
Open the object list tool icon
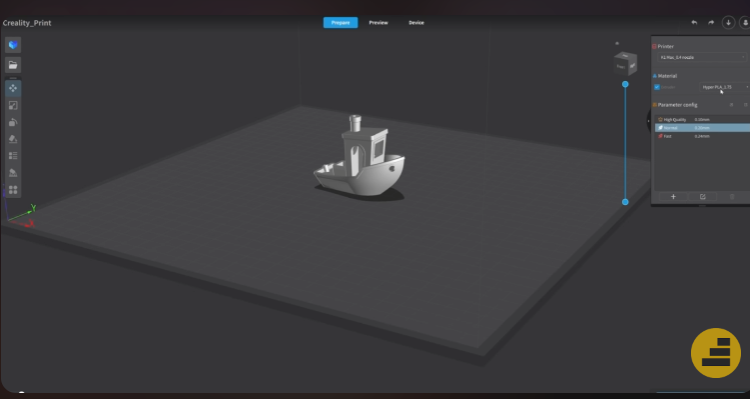click(x=13, y=156)
